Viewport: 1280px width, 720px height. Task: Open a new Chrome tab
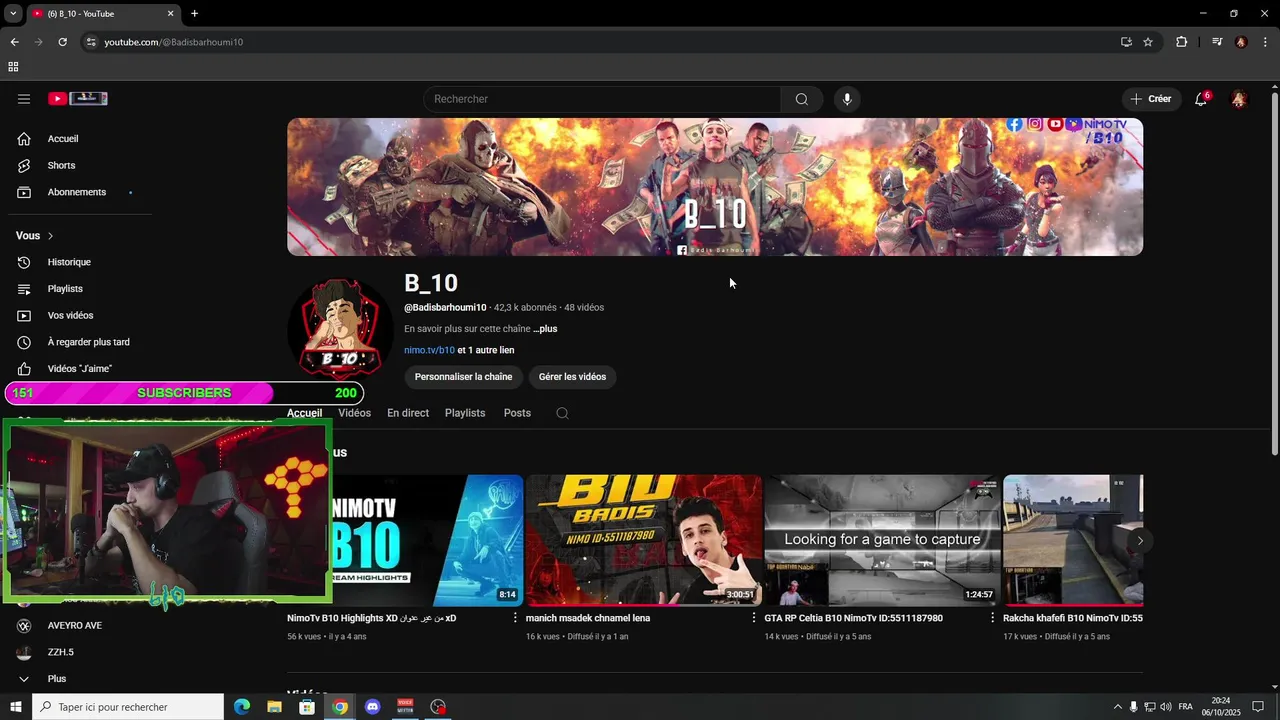(194, 14)
